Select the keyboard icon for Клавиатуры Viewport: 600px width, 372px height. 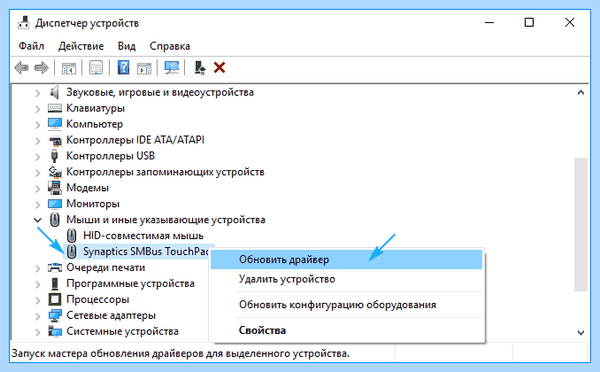tap(55, 108)
